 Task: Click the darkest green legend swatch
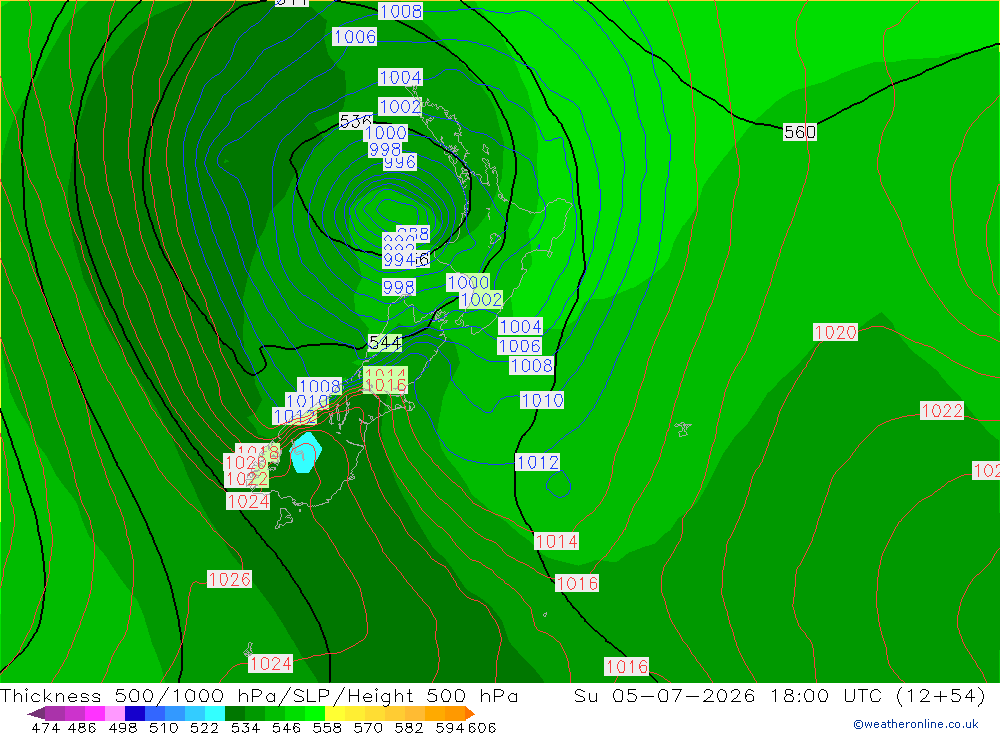[x=235, y=713]
